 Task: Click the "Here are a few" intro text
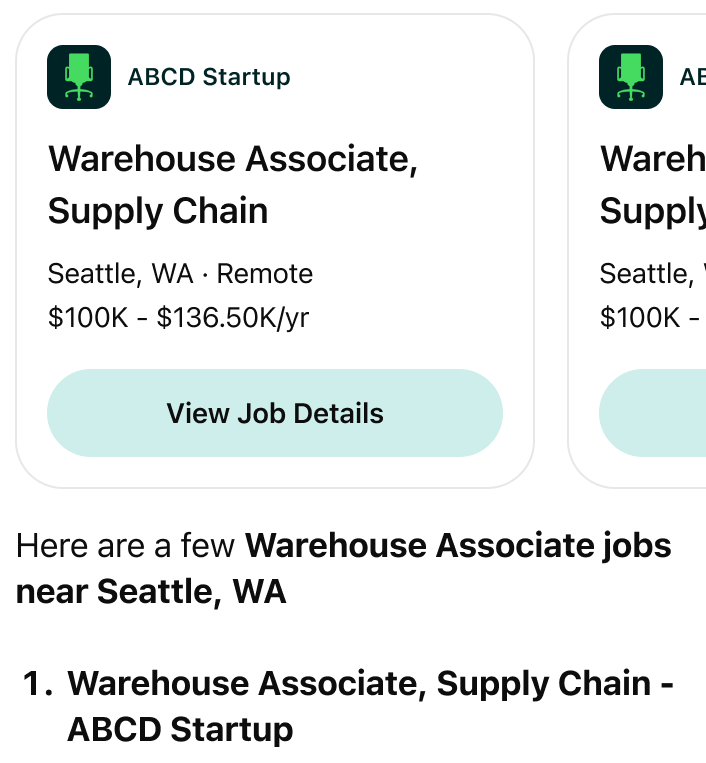pos(126,546)
